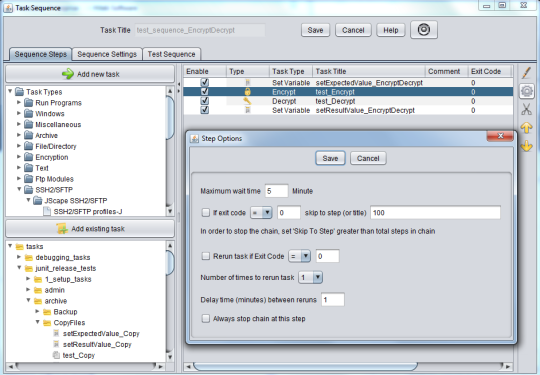The width and height of the screenshot is (540, 375).
Task: Click skip to step field showing 100
Action: (435, 212)
